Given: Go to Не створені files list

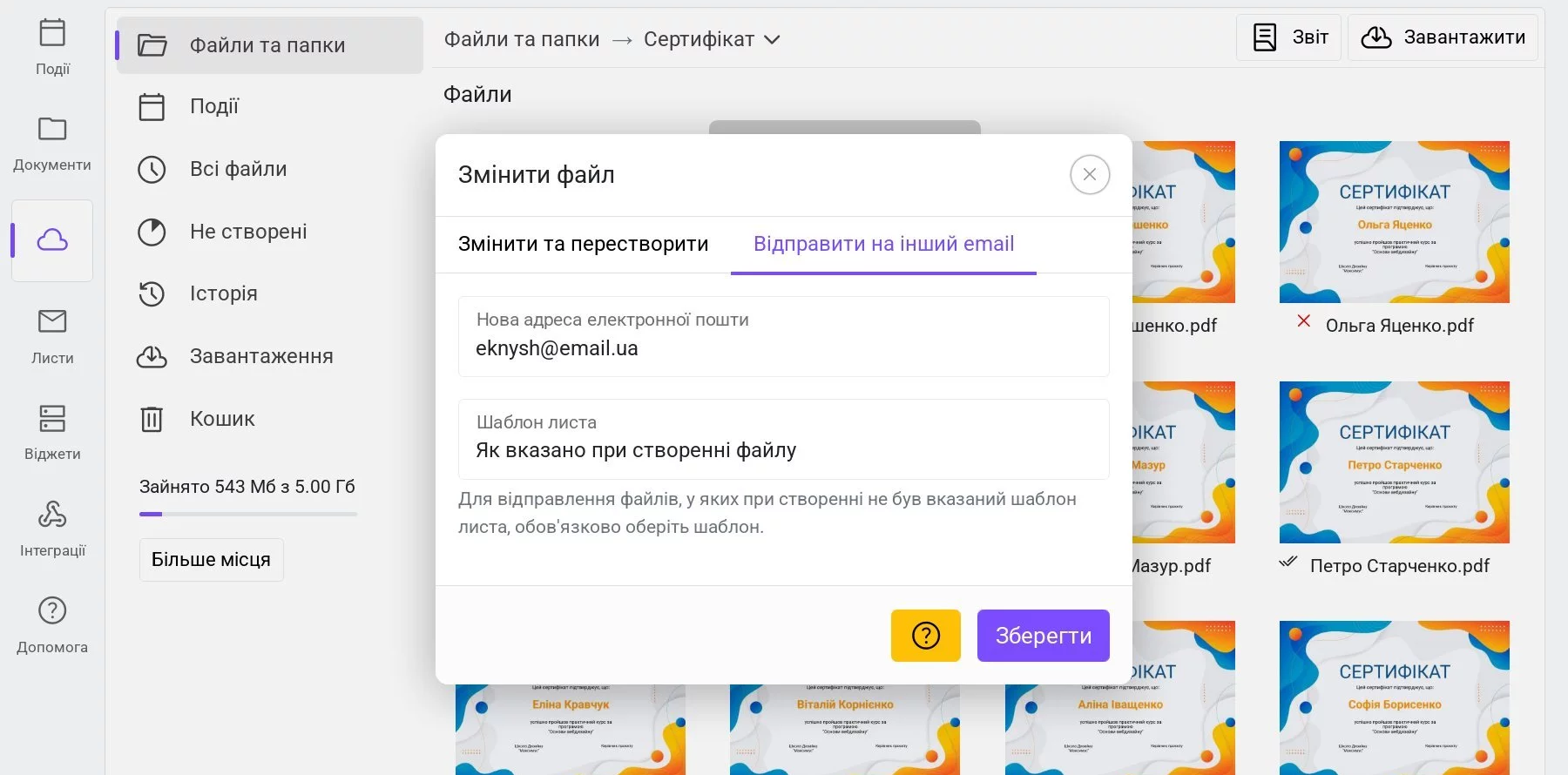Looking at the screenshot, I should [270, 232].
